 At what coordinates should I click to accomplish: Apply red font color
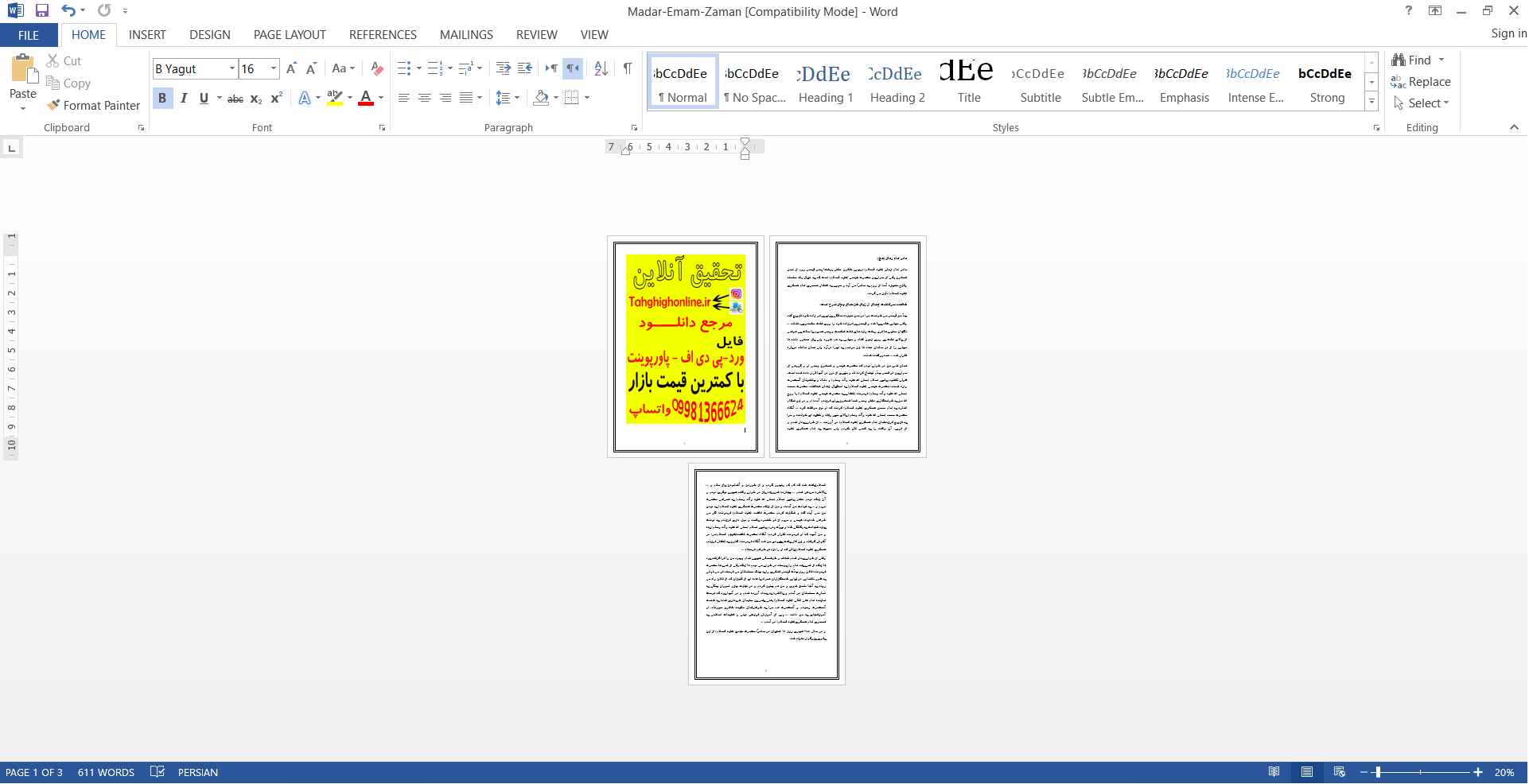point(366,99)
